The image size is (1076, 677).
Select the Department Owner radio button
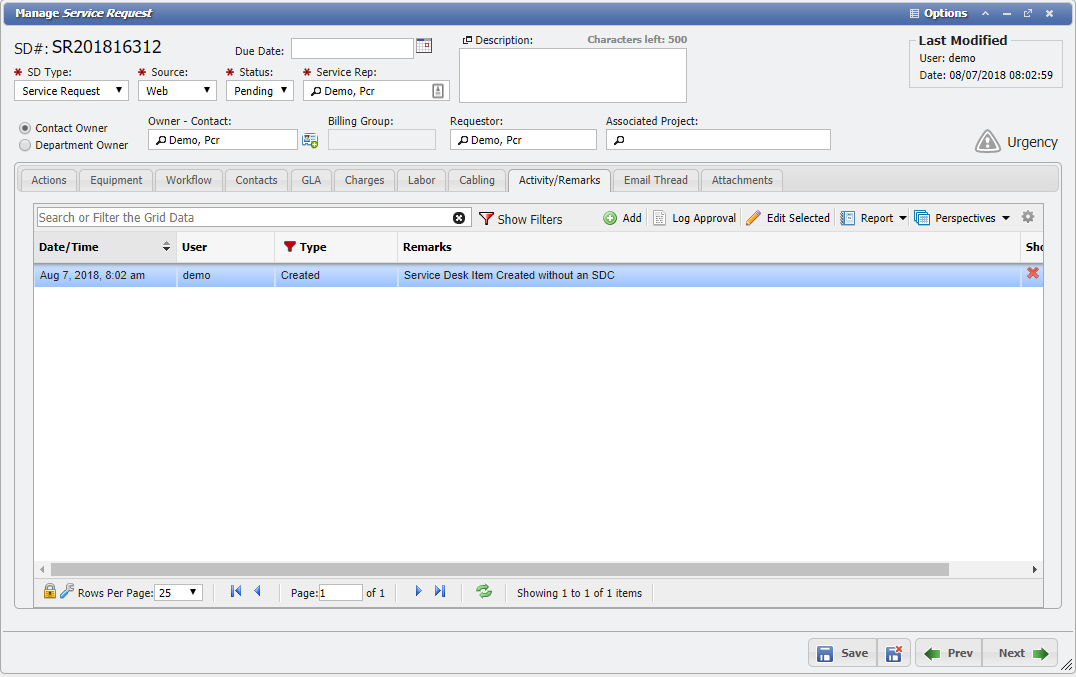click(25, 145)
